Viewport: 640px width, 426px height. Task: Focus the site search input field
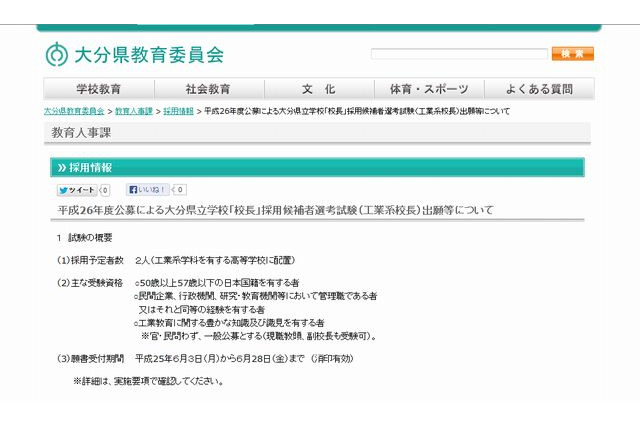tap(459, 53)
